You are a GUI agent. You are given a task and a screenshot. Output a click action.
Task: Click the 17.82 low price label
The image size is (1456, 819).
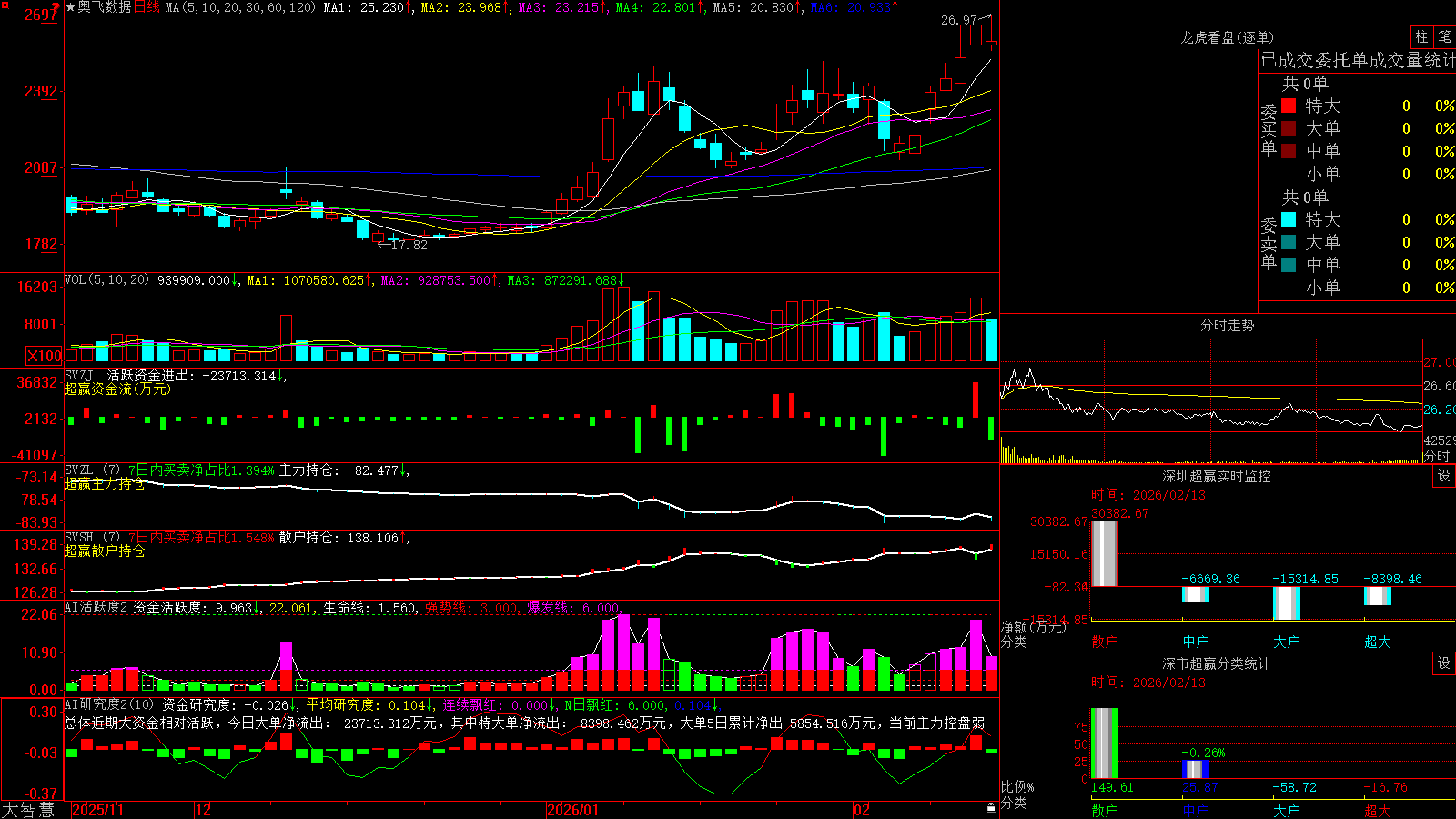coord(409,244)
